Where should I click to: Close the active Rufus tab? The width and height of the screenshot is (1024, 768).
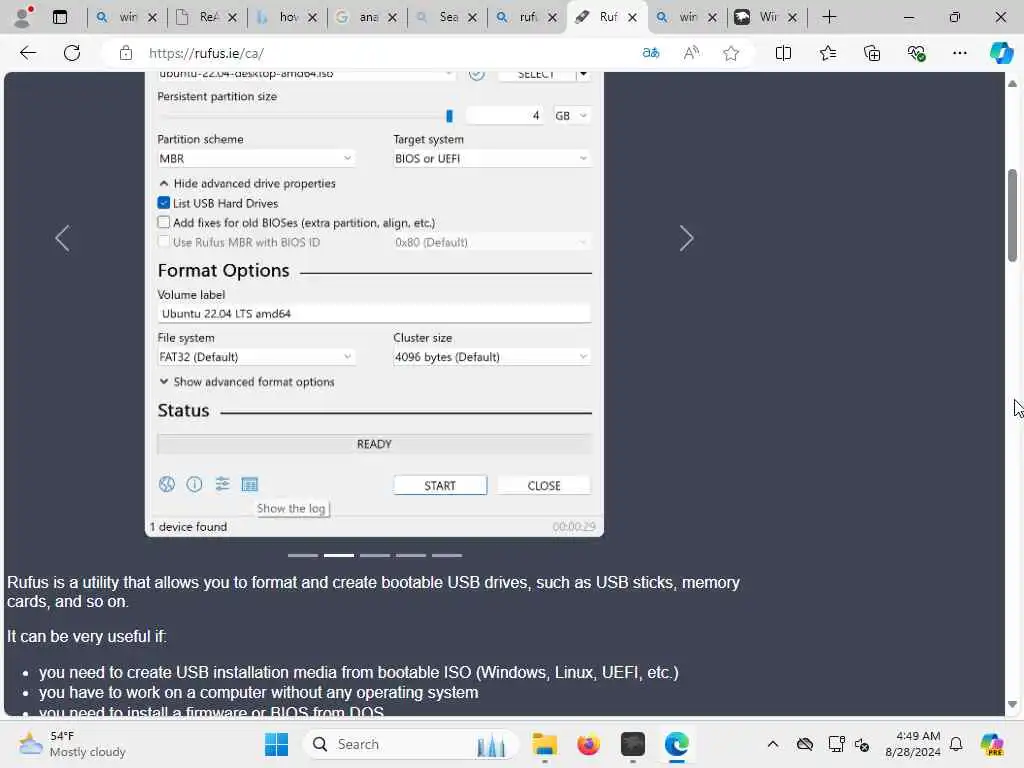coord(632,18)
